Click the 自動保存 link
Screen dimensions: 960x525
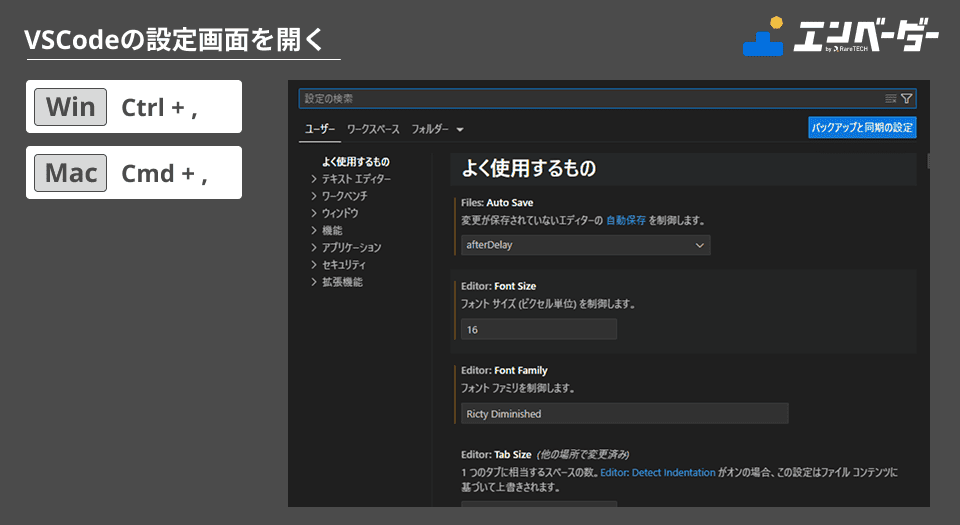[x=626, y=220]
